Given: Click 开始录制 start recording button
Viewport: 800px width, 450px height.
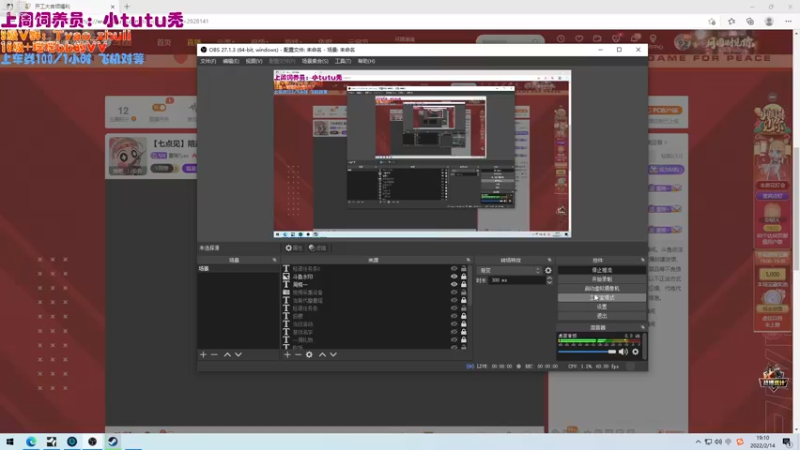Looking at the screenshot, I should (x=602, y=279).
